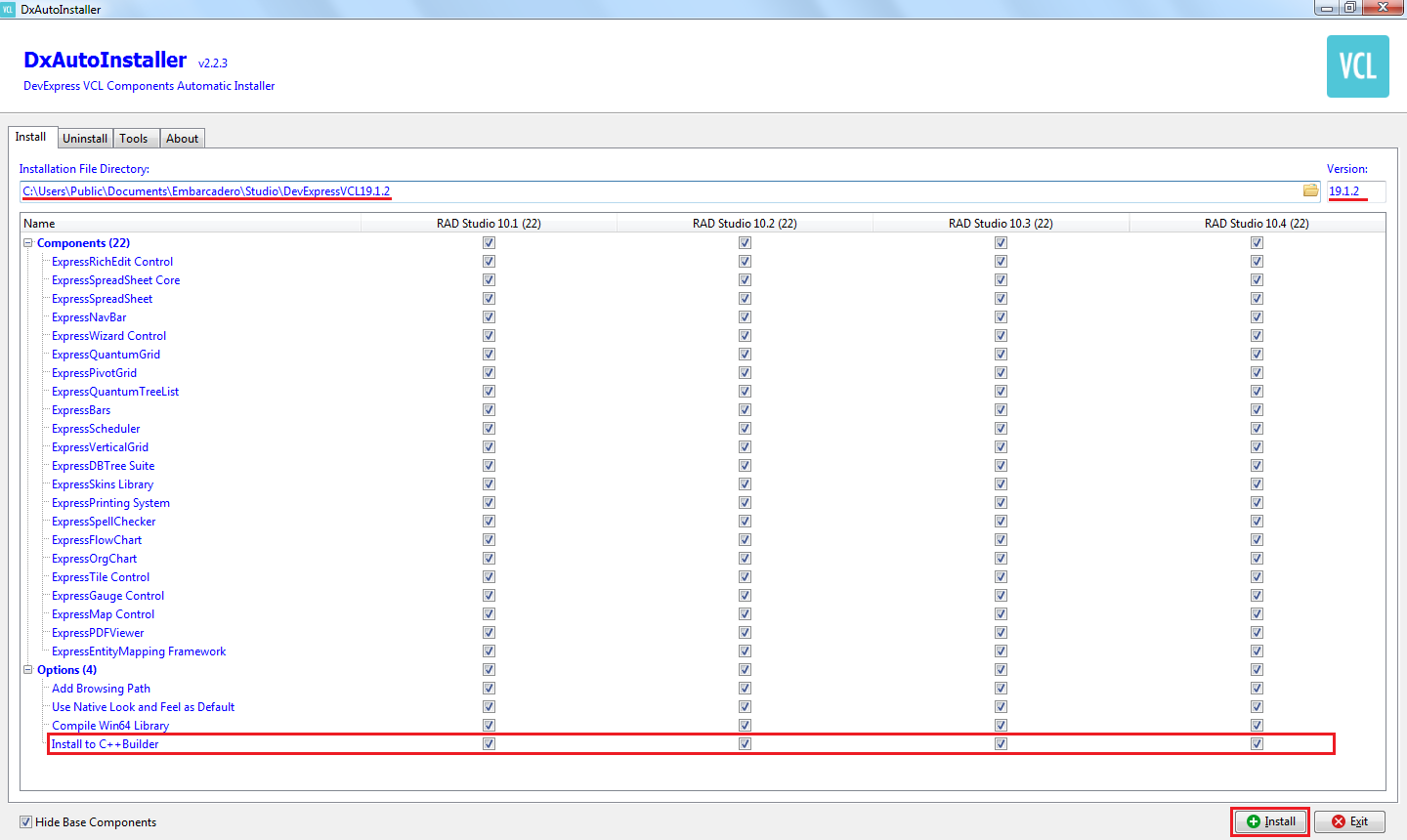Toggle Components checkbox under RAD Studio 10.4
1407x840 pixels.
1257,243
